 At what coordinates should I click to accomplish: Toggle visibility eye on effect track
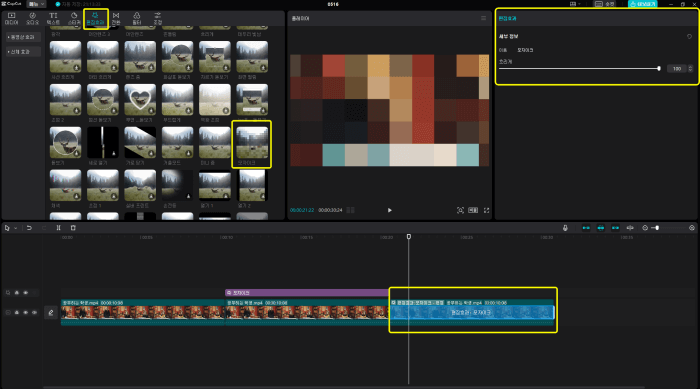(x=25, y=293)
